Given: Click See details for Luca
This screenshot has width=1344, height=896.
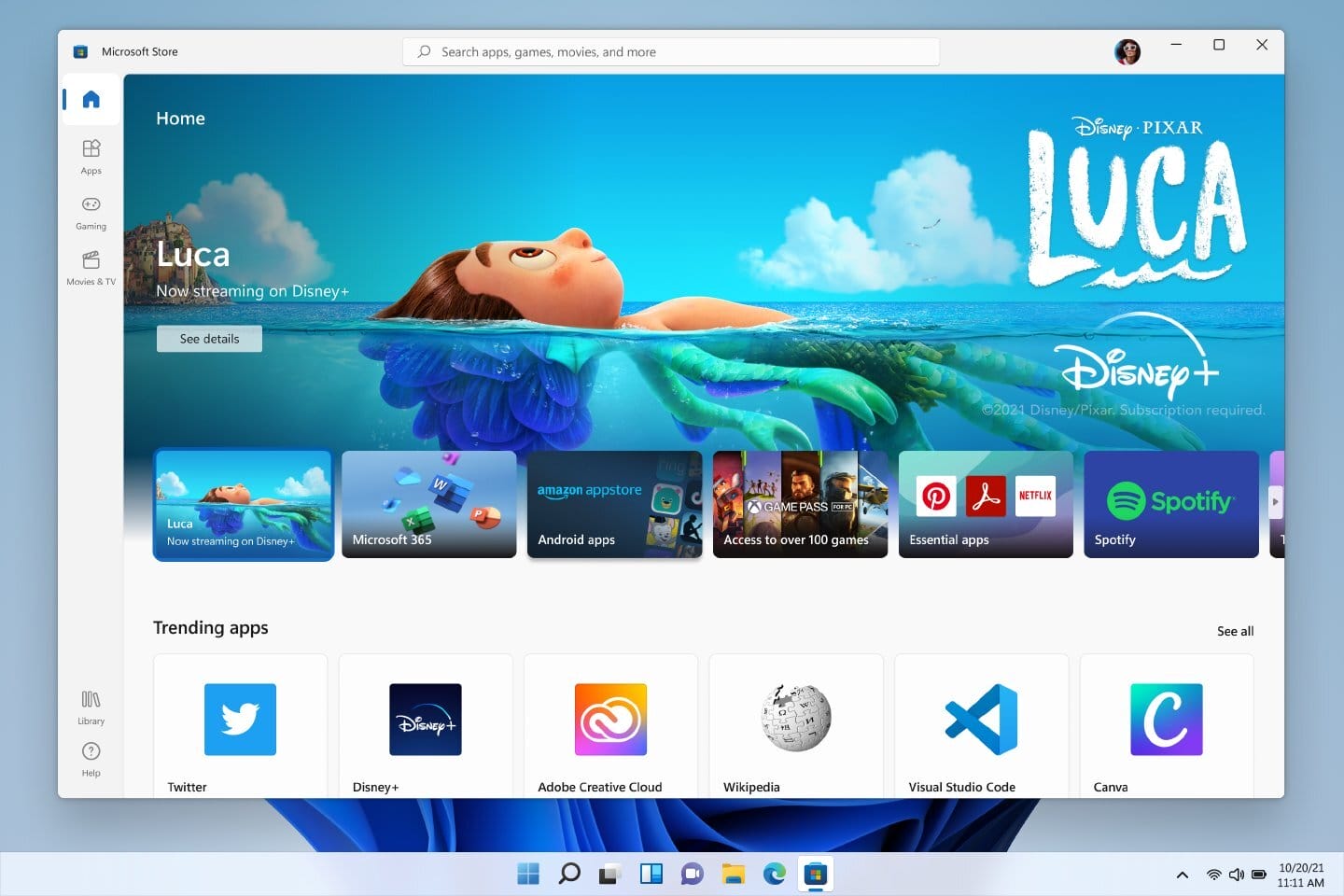Looking at the screenshot, I should 208,338.
